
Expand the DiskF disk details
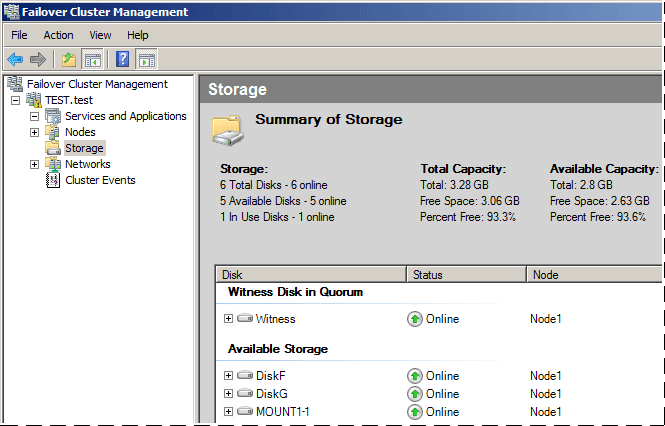coord(228,376)
